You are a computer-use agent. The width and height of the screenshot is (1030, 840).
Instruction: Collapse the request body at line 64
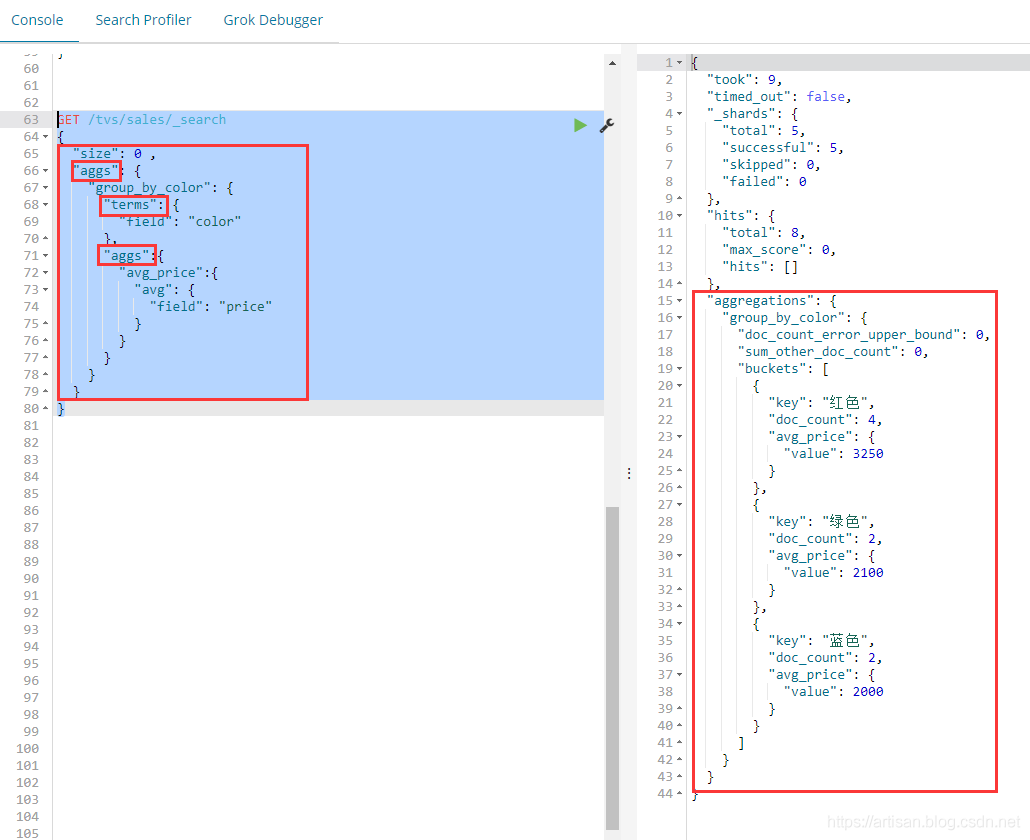click(x=46, y=137)
